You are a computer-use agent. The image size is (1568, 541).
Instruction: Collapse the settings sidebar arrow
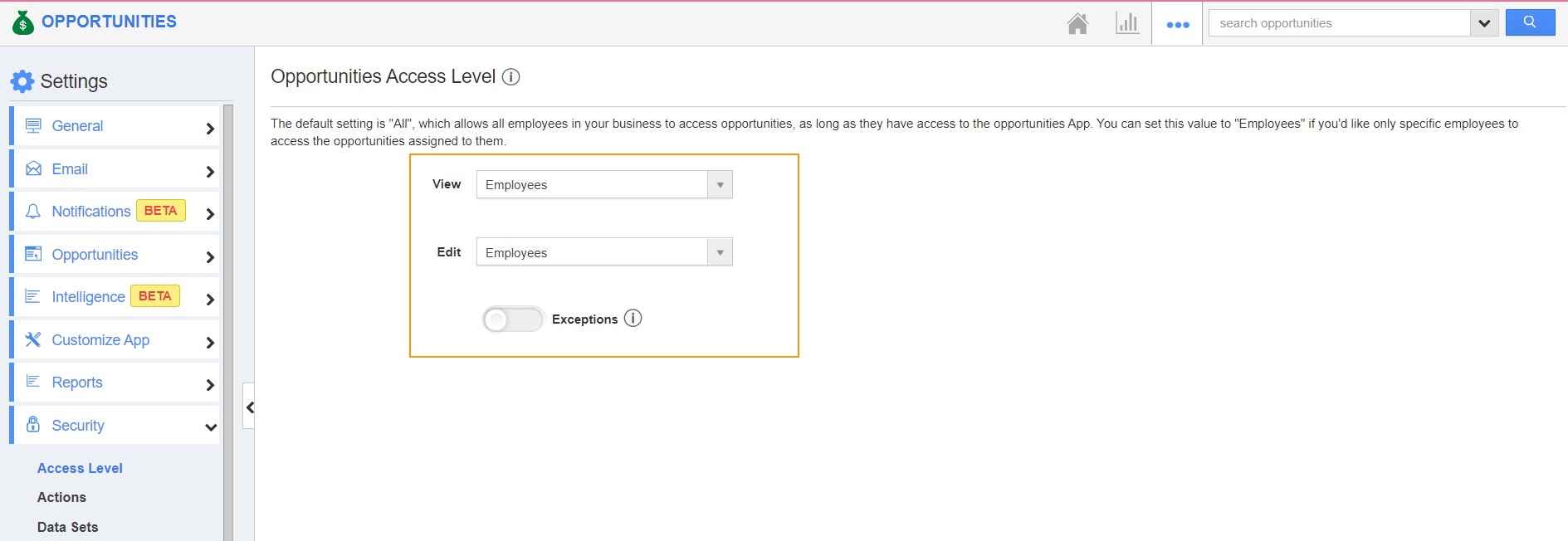click(249, 407)
